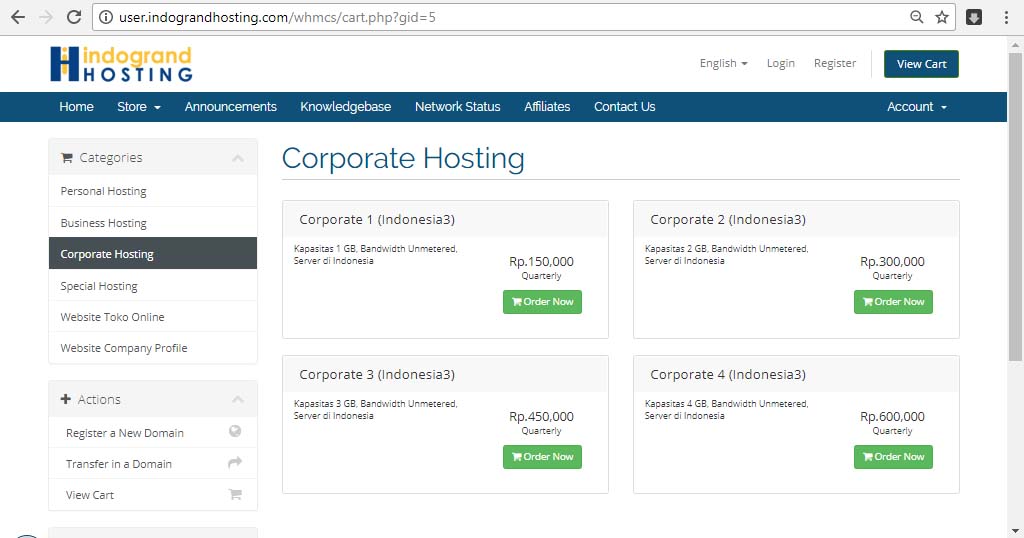
Task: Click the address bar URL field
Action: pyautogui.click(x=500, y=17)
